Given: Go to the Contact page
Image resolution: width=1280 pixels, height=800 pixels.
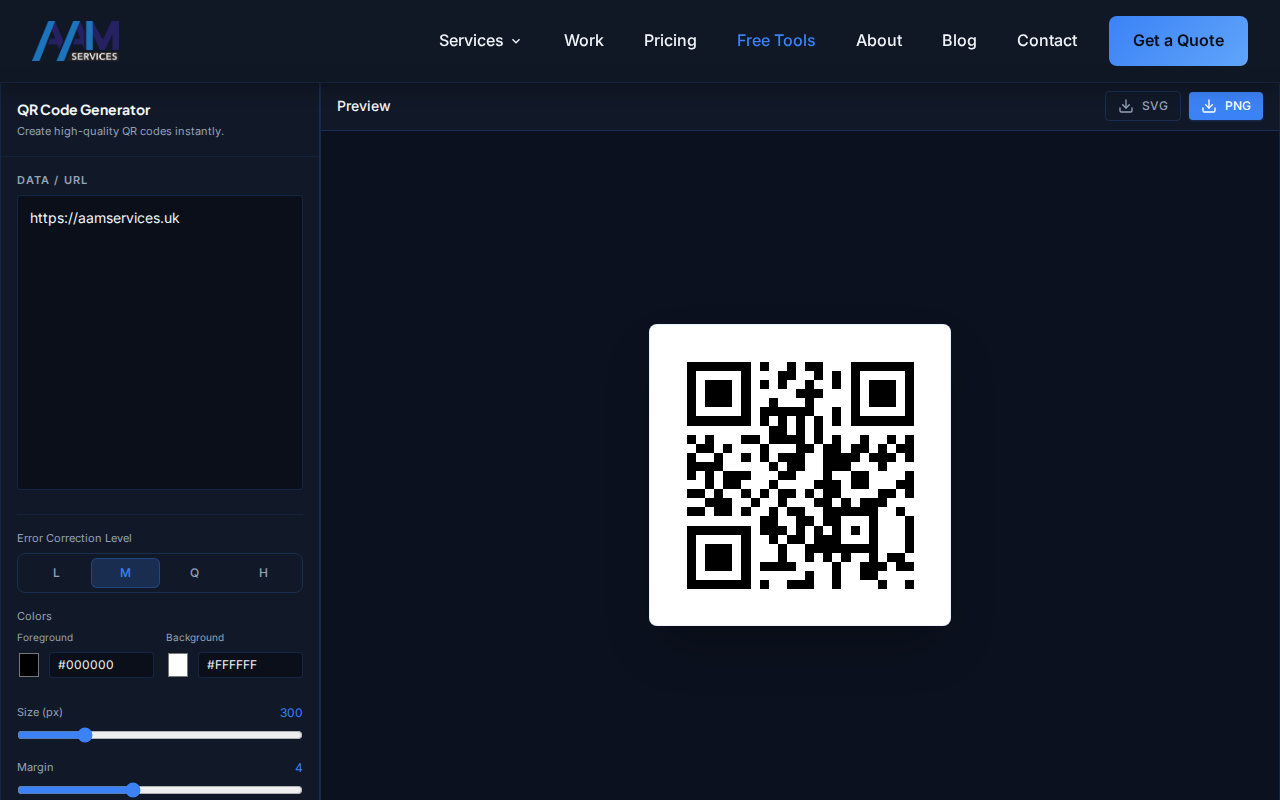Looking at the screenshot, I should [x=1047, y=41].
